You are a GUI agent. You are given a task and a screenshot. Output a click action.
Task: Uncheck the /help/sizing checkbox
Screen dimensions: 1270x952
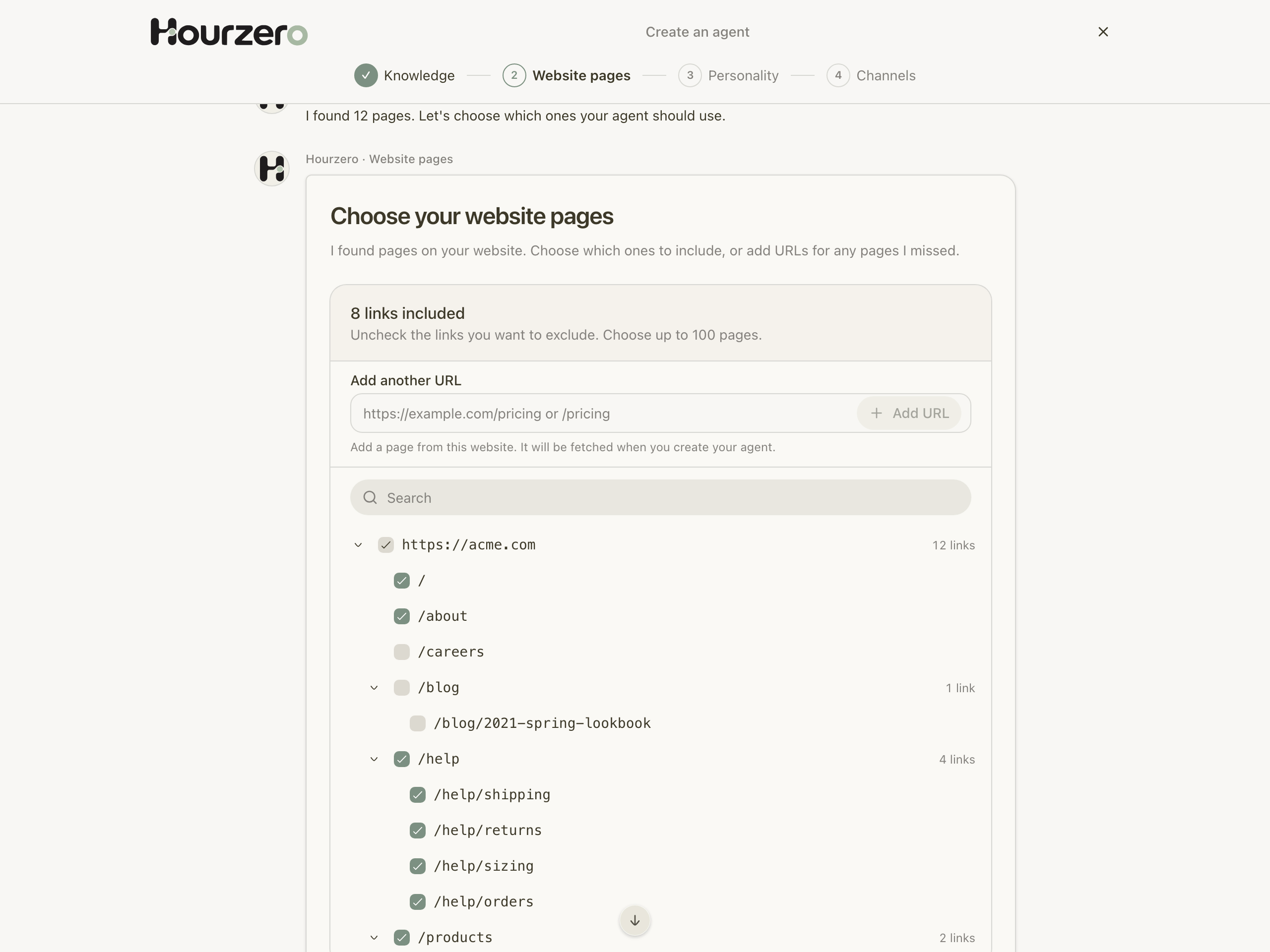(x=417, y=866)
